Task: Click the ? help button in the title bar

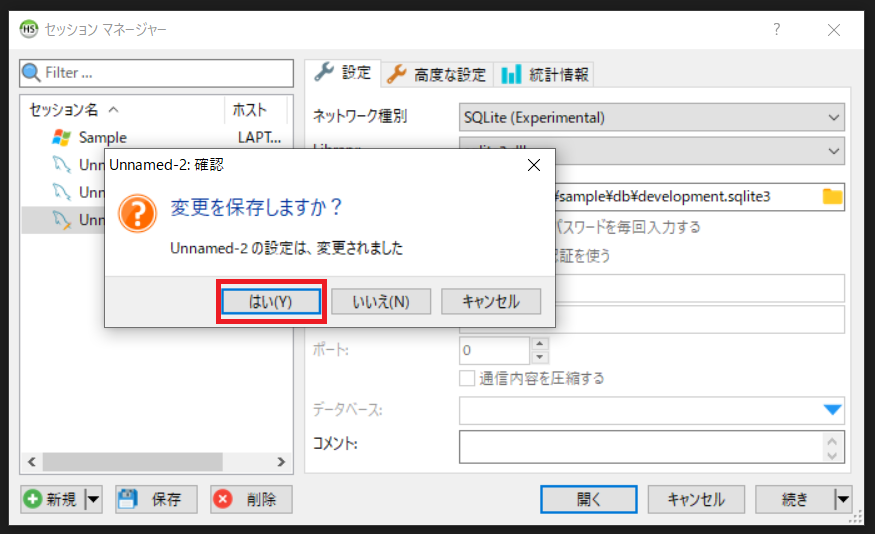Action: coord(777,29)
